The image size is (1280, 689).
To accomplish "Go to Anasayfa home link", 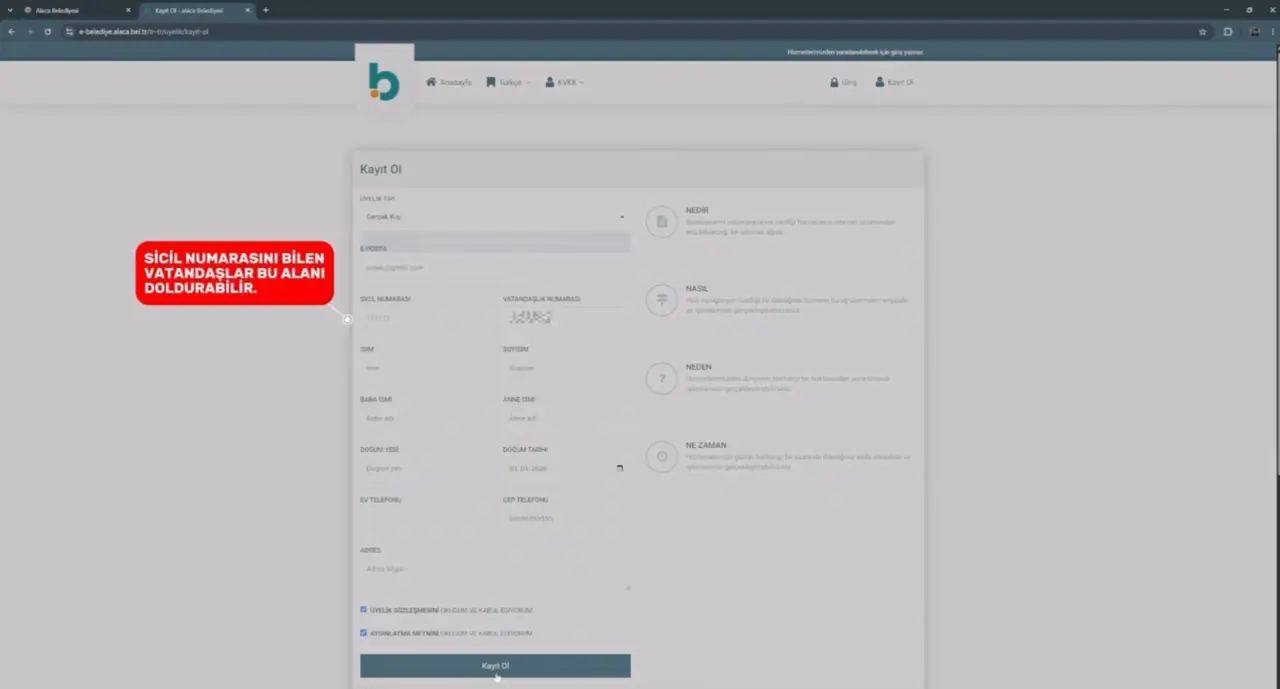I will (x=448, y=82).
